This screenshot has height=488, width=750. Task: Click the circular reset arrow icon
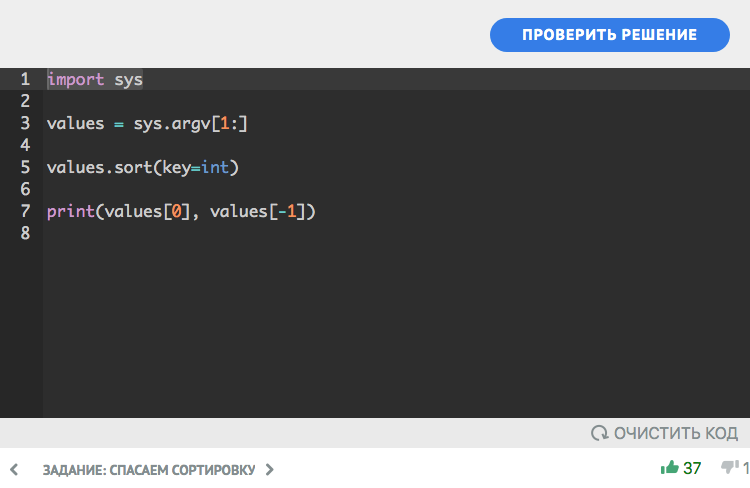(x=599, y=433)
